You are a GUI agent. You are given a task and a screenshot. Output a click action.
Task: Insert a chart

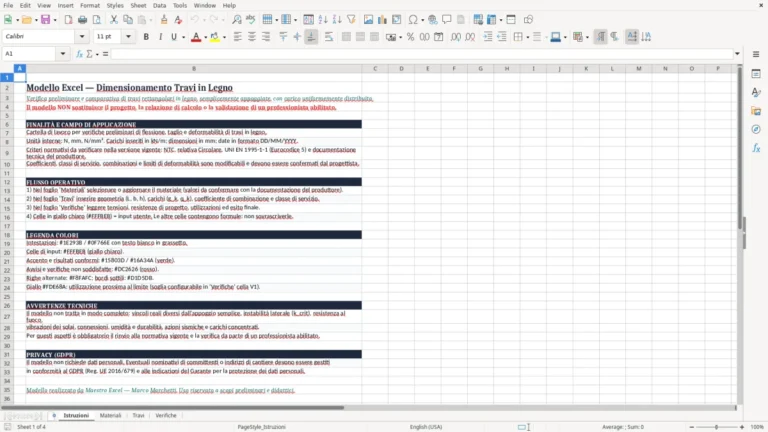point(383,20)
